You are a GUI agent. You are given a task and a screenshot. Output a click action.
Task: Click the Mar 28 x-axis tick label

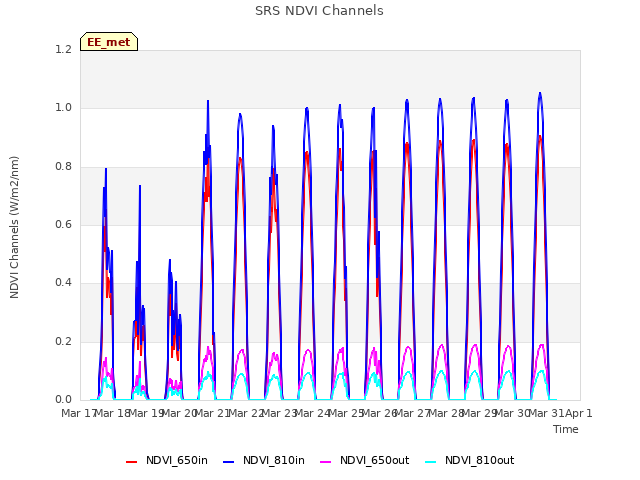pyautogui.click(x=445, y=413)
